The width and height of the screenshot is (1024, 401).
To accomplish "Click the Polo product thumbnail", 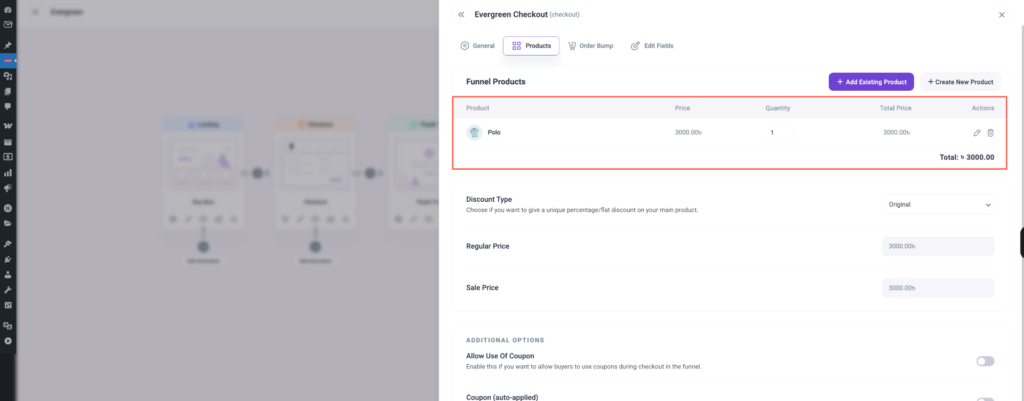I will coord(474,133).
